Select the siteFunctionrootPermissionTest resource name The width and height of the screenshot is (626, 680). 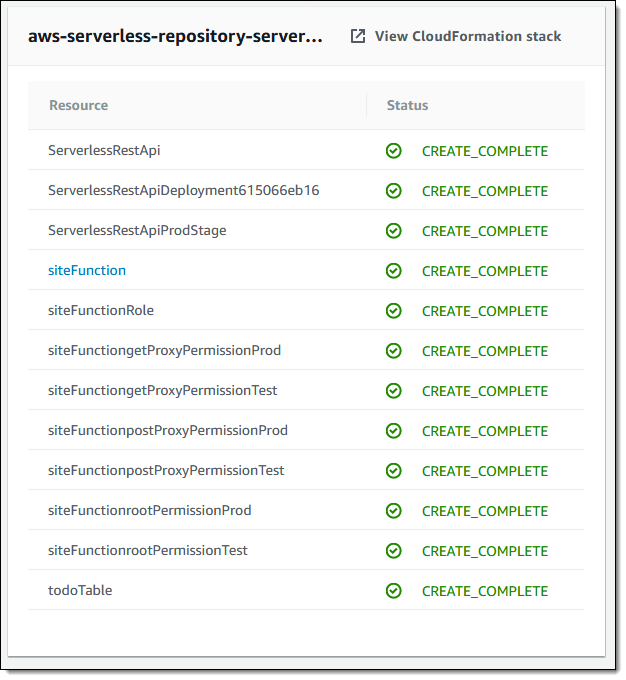tap(148, 551)
